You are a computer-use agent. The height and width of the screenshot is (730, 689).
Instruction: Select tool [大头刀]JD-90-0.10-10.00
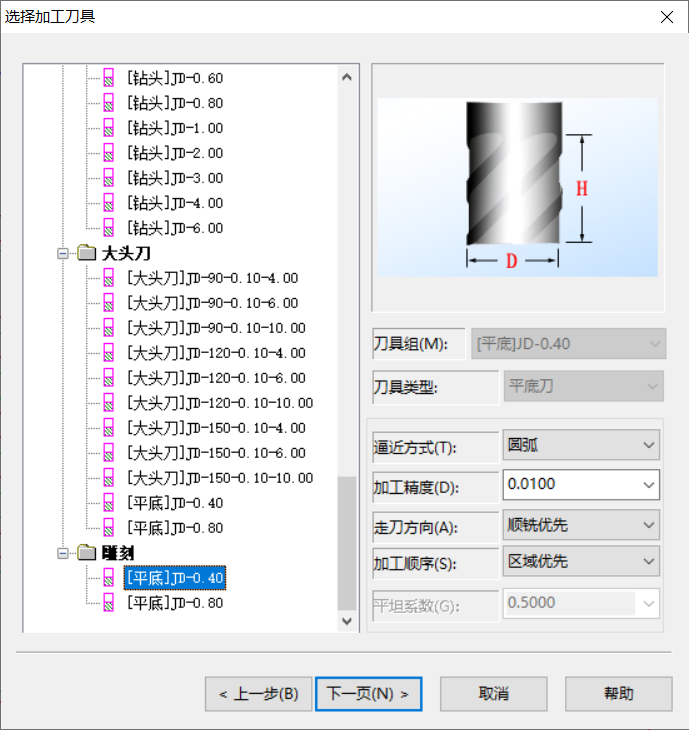pyautogui.click(x=216, y=328)
